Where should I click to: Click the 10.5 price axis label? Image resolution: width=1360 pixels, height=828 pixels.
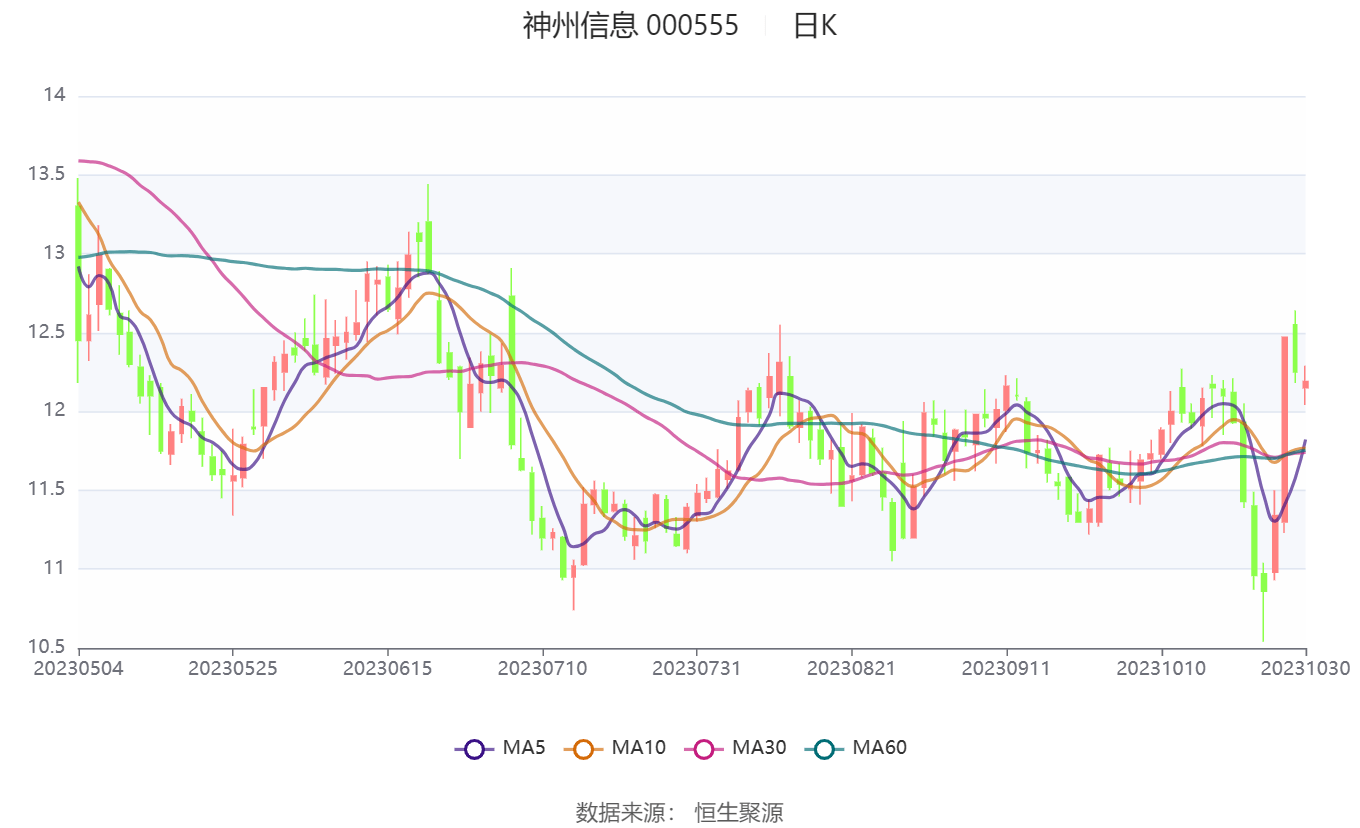[x=47, y=647]
